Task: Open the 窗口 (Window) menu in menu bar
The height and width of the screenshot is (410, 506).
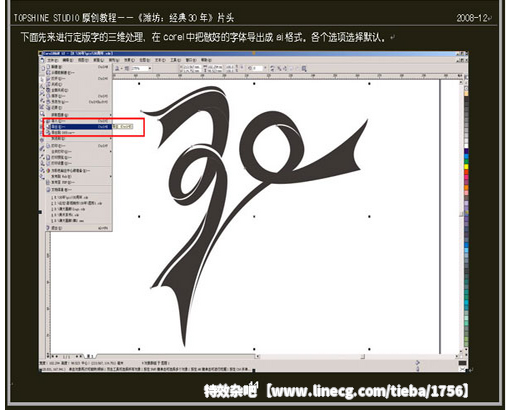Action: pos(191,60)
